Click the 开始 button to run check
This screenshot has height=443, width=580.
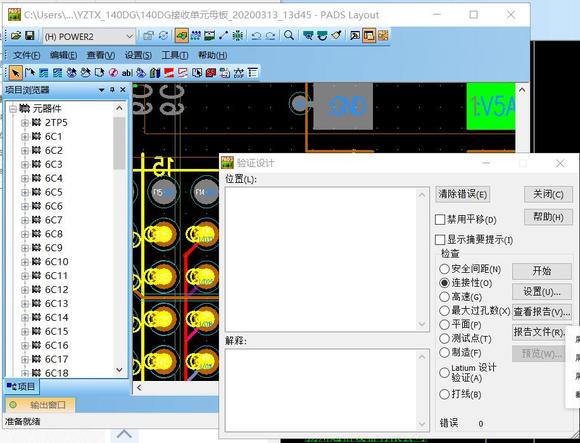click(542, 271)
